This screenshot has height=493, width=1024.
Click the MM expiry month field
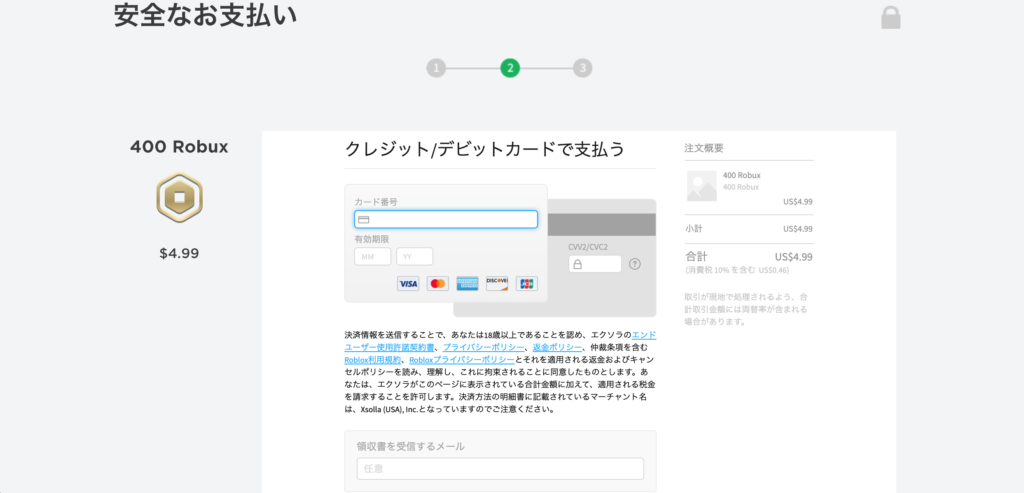[x=373, y=257]
